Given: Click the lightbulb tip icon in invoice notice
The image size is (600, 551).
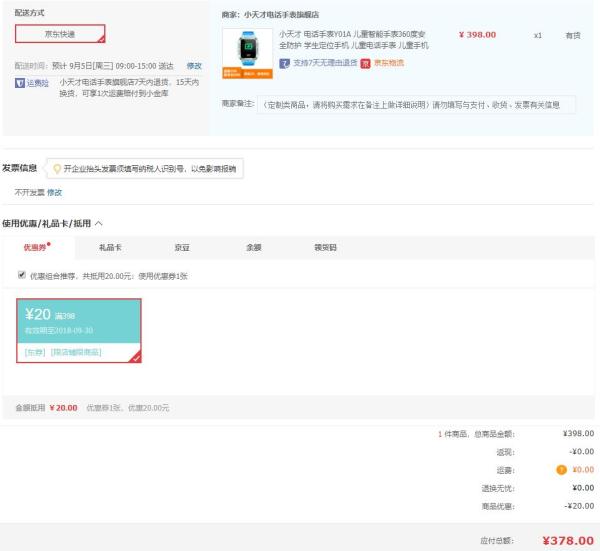Looking at the screenshot, I should coord(57,169).
